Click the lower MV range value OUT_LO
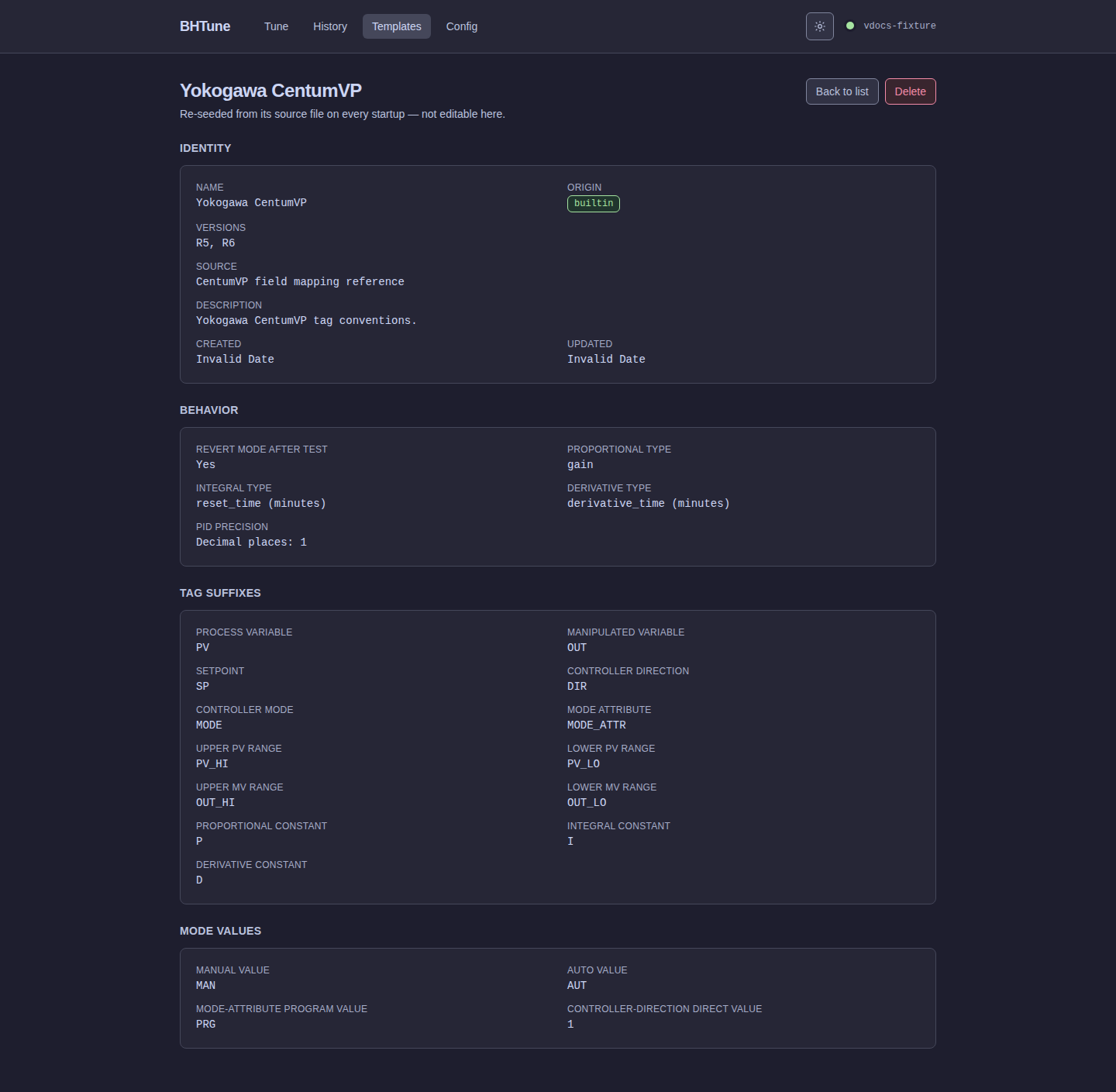Screen dimensions: 1116x1092 point(587,803)
